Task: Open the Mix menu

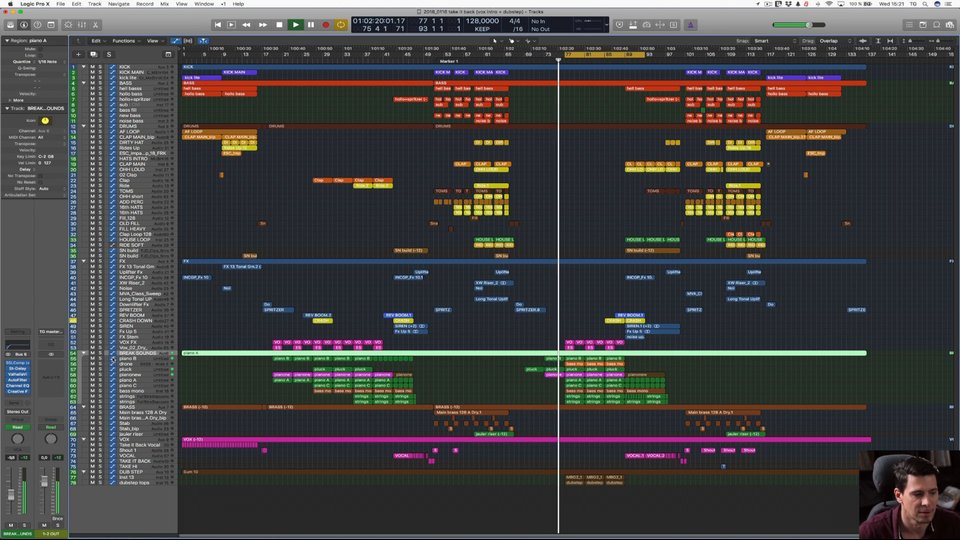Action: click(165, 4)
